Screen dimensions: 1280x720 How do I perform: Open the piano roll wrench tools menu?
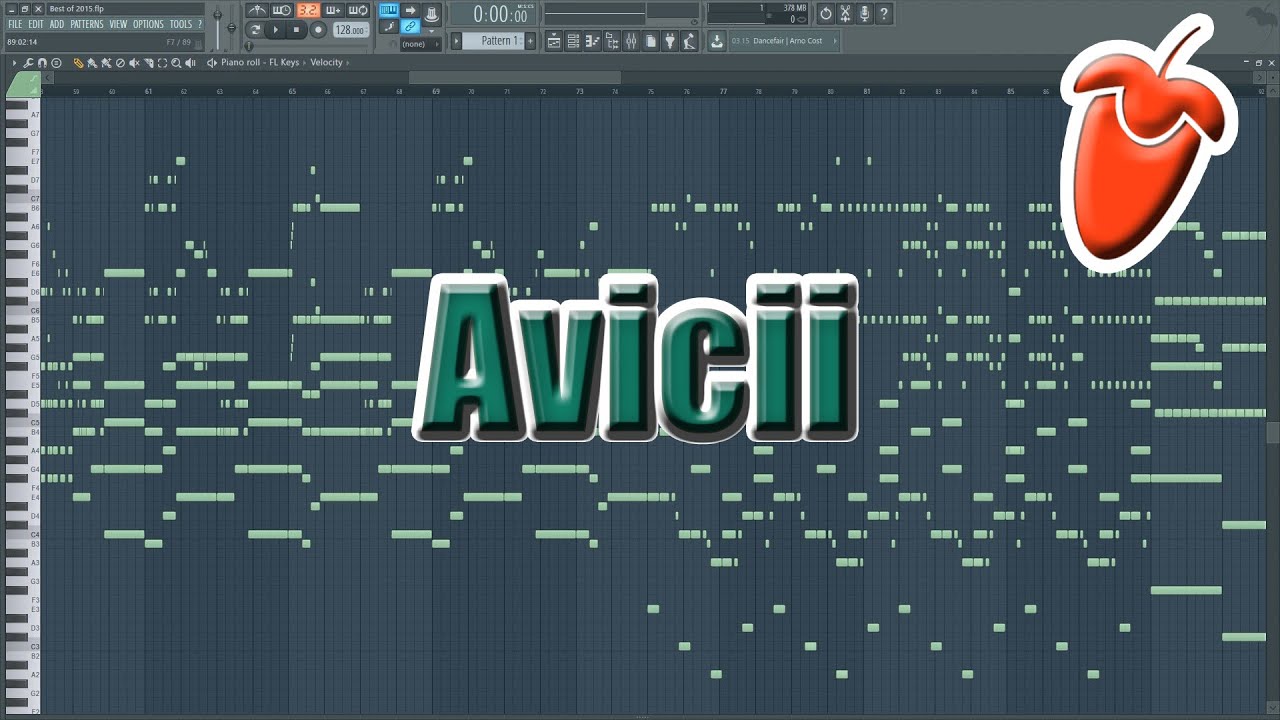click(x=28, y=63)
